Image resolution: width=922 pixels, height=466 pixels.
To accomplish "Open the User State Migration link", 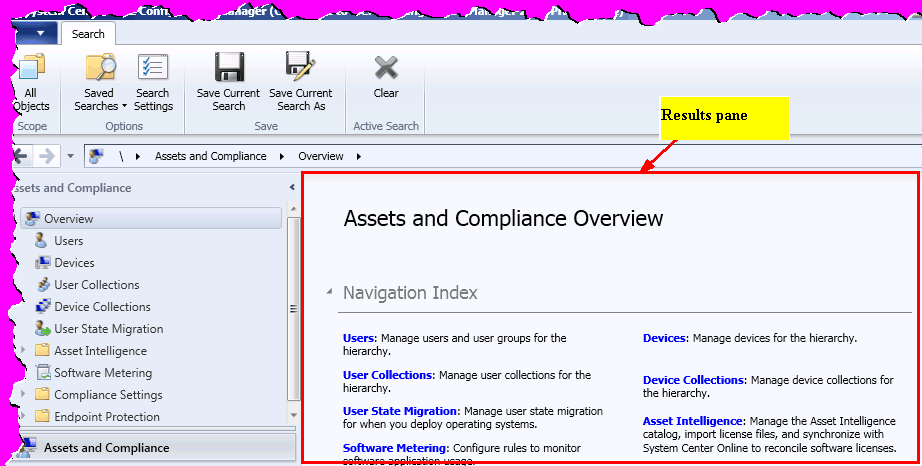I will 400,411.
